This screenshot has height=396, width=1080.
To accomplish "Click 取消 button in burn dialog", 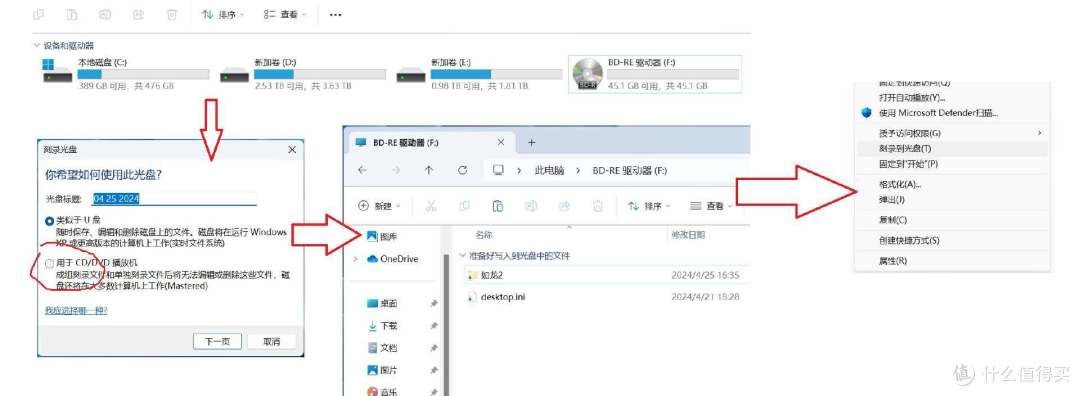I will [x=271, y=341].
